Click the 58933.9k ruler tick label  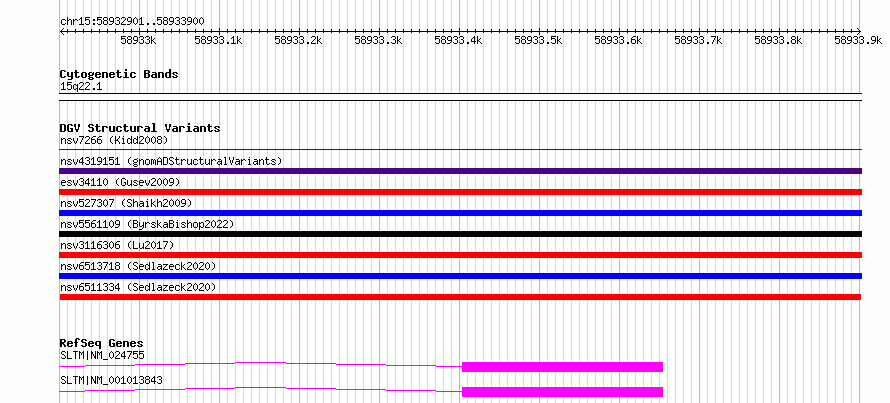858,40
